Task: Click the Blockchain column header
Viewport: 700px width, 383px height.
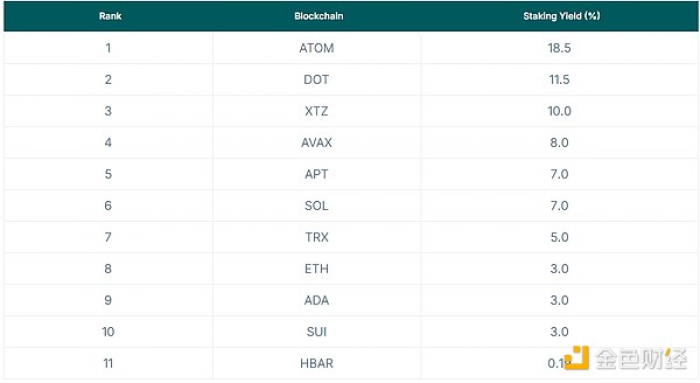Action: pos(318,16)
